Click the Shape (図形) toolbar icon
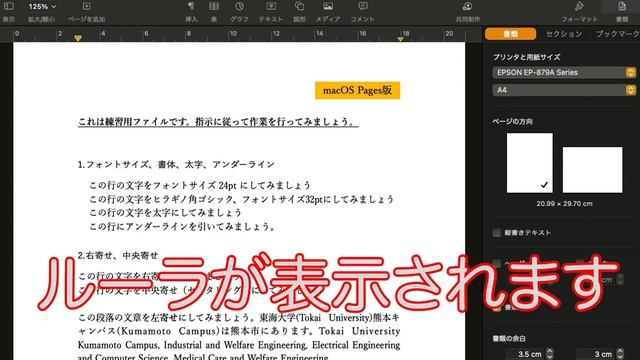The image size is (640, 360). [299, 6]
